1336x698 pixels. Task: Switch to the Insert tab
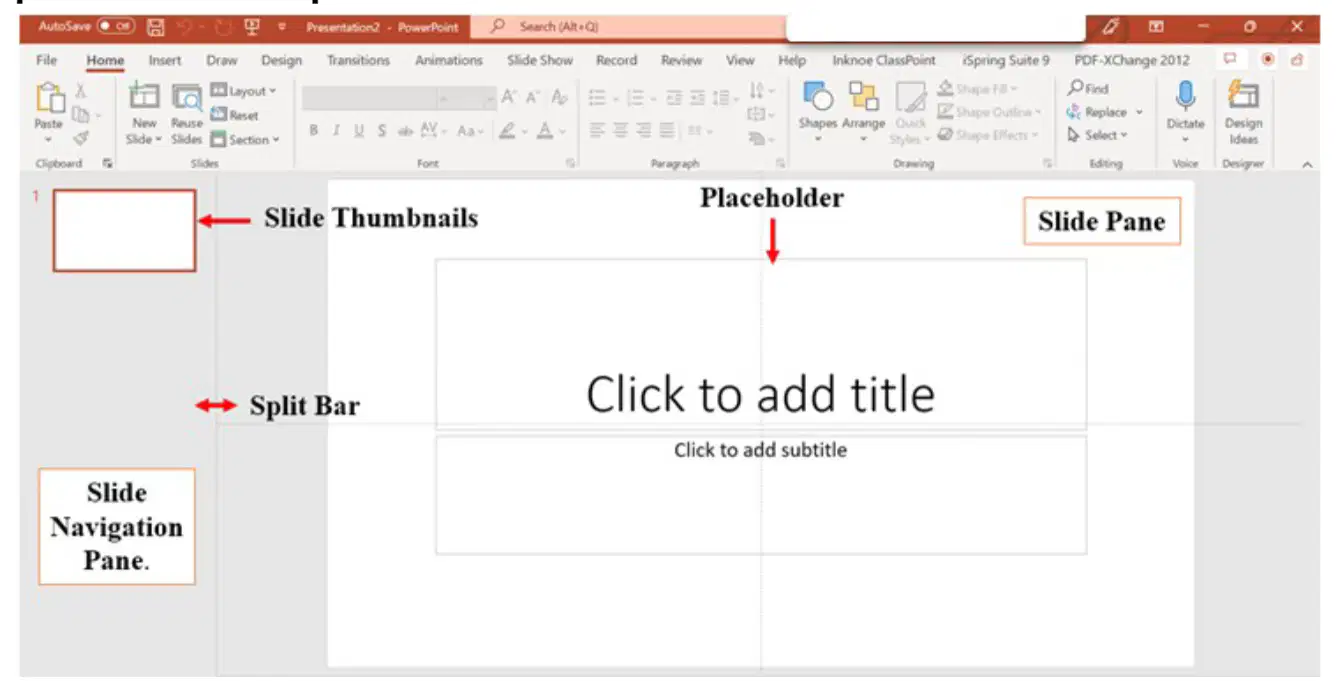click(165, 60)
